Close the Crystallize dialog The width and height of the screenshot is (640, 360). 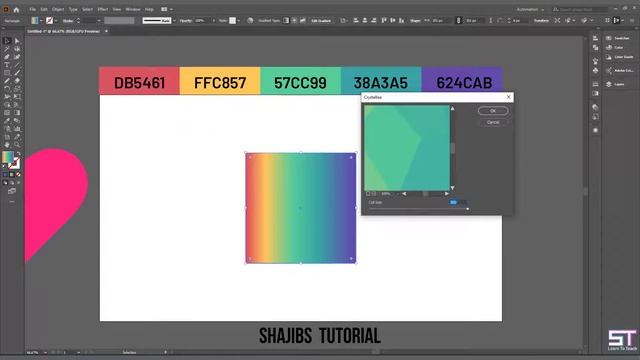[508, 97]
